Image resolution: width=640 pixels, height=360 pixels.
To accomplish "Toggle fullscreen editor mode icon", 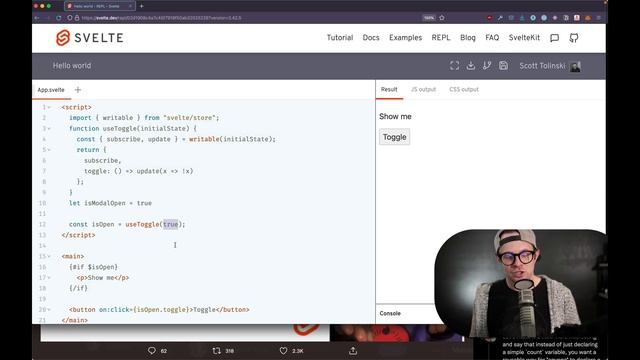I will [454, 66].
